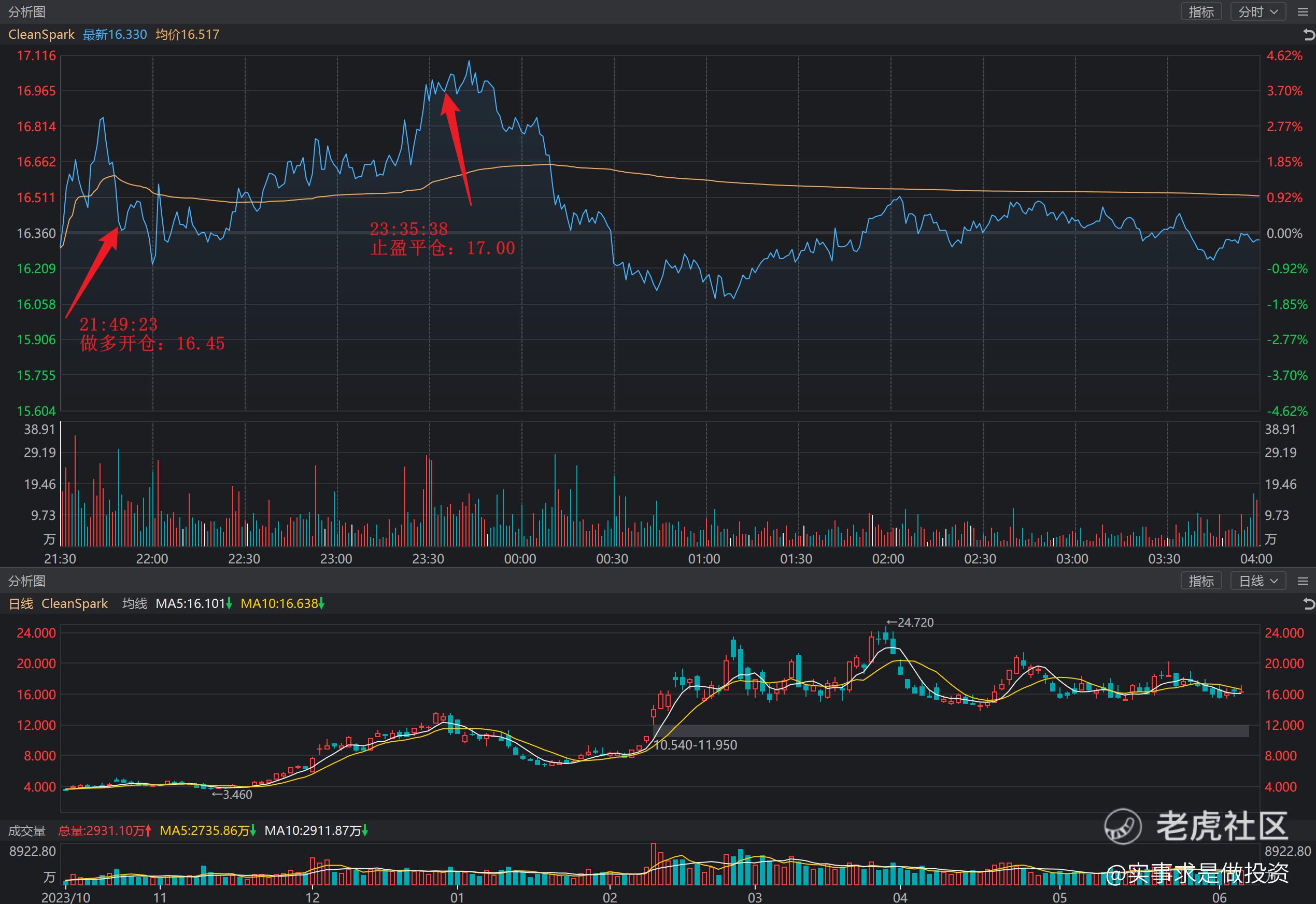Screen dimensions: 1316x904
Task: Click the MA10:16.638 moving average label
Action: click(282, 604)
